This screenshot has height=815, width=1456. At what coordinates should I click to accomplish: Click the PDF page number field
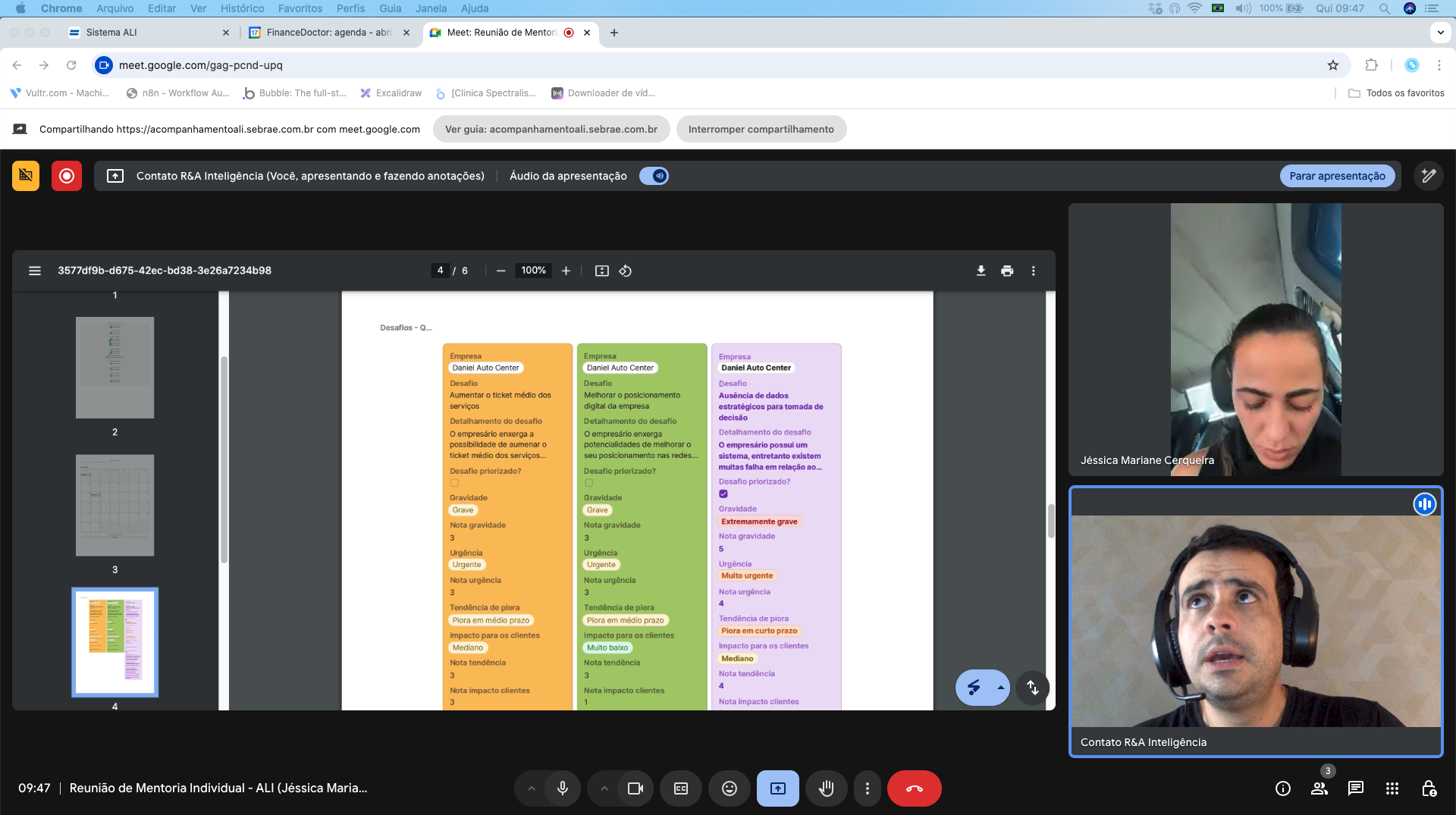pyautogui.click(x=441, y=271)
